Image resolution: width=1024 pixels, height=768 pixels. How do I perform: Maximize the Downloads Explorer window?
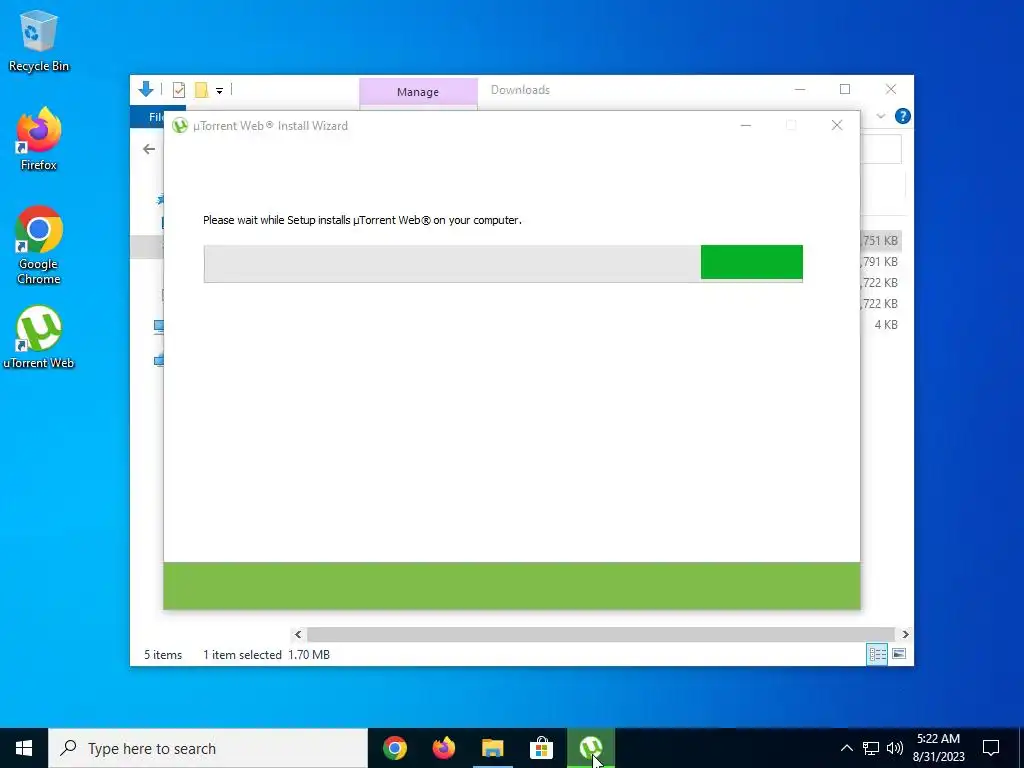(845, 89)
